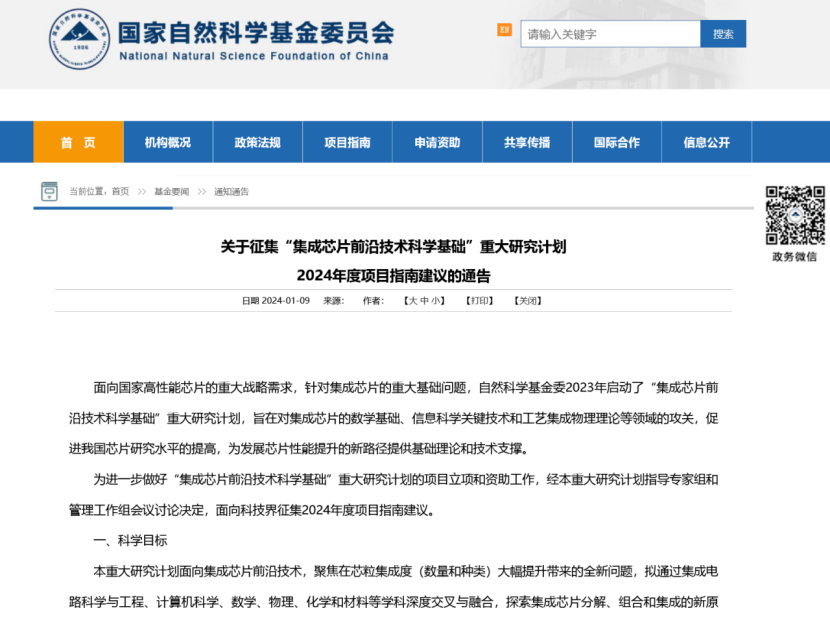830x617 pixels.
Task: Set font size to 大 (large)
Action: (x=412, y=300)
